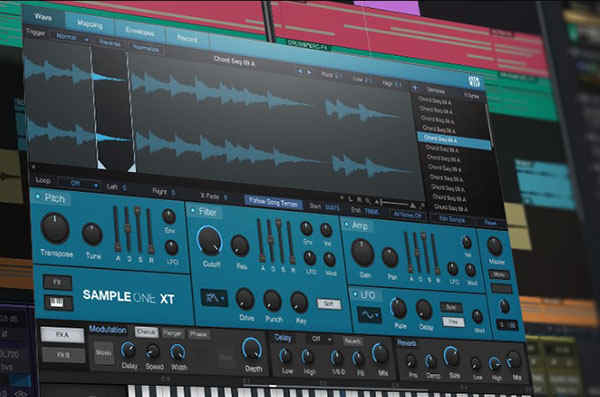The height and width of the screenshot is (397, 600).
Task: Open the Delay sync Off dropdown
Action: point(321,339)
